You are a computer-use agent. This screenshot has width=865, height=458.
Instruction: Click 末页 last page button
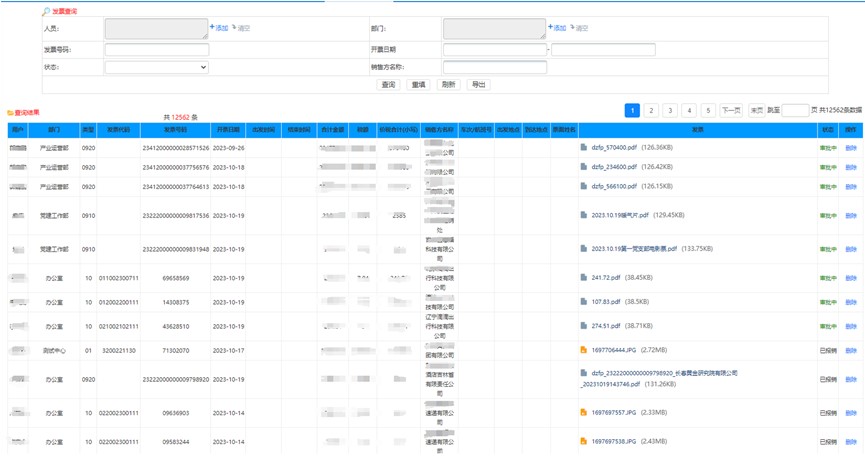pyautogui.click(x=756, y=110)
